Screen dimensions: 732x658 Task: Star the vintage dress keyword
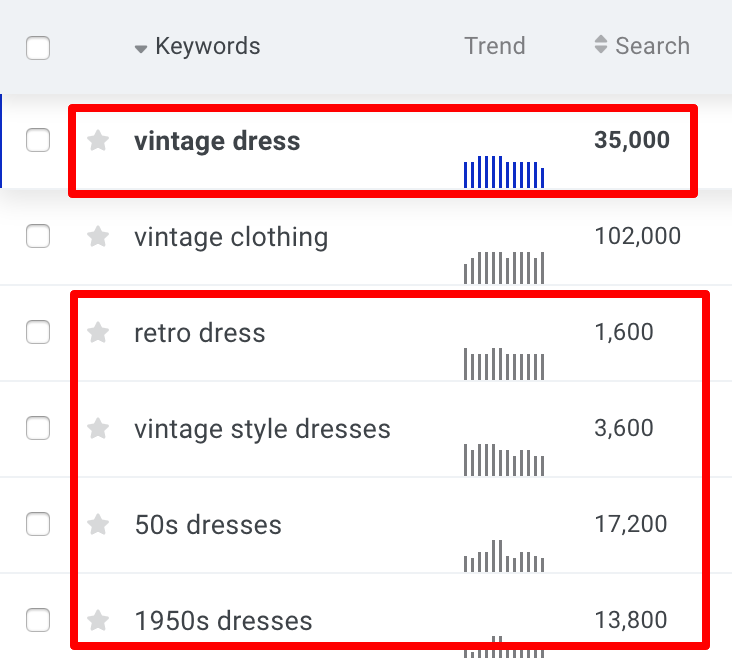[98, 141]
